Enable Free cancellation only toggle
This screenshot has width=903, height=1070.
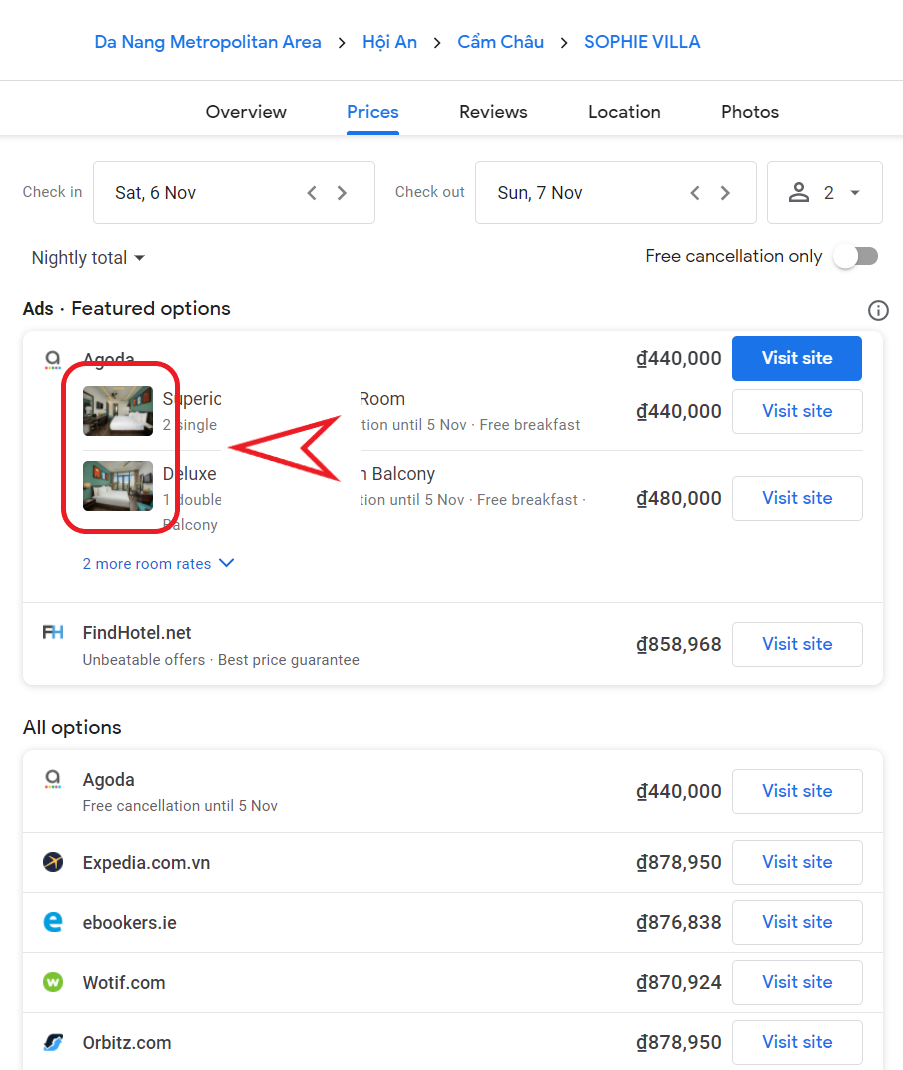point(857,257)
